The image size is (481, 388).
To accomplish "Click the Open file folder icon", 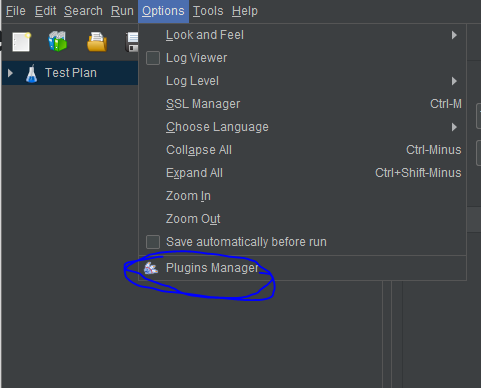I will (x=97, y=42).
